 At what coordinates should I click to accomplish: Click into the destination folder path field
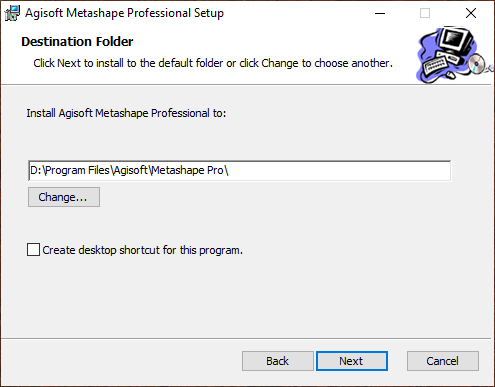pos(239,171)
